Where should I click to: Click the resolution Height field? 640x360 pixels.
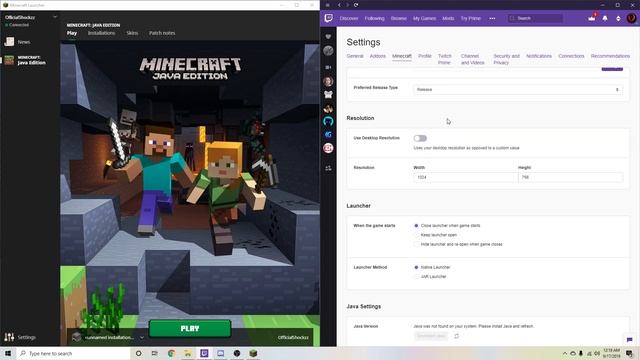click(x=571, y=177)
